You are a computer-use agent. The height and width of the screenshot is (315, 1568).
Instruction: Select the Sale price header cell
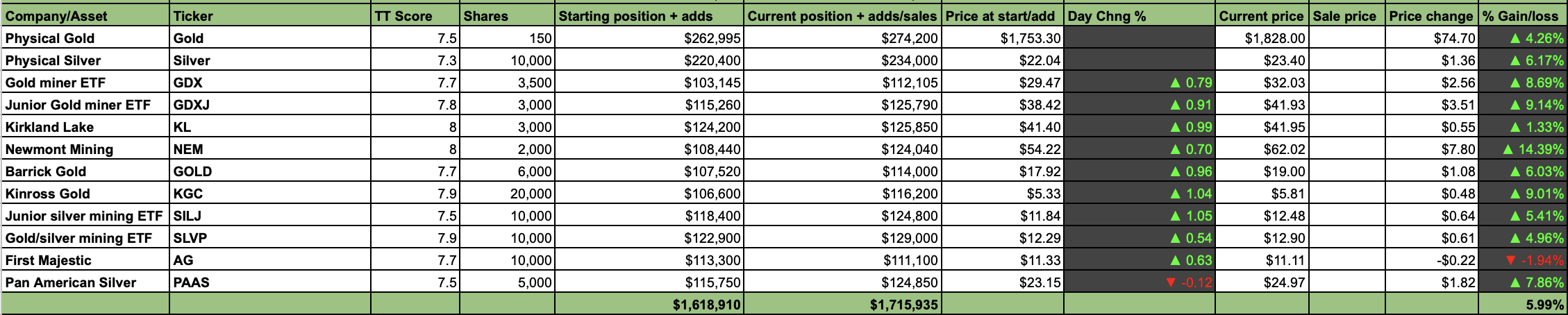pos(1346,15)
